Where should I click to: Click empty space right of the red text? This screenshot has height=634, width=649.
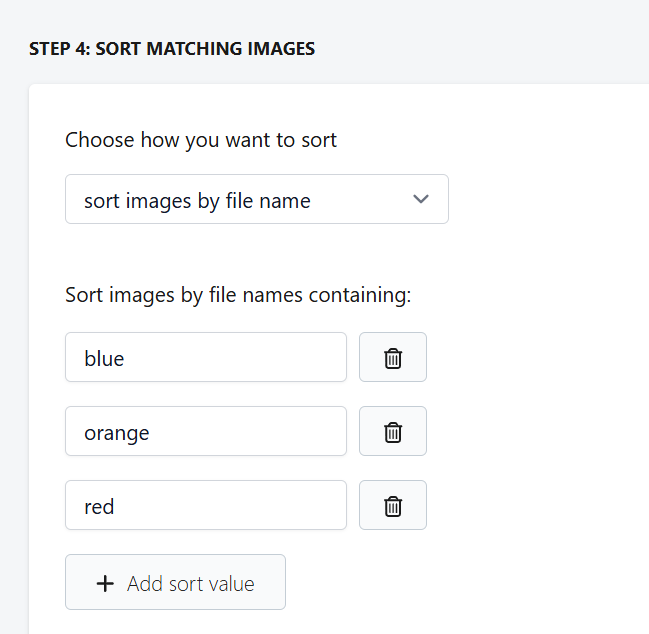[x=230, y=505]
